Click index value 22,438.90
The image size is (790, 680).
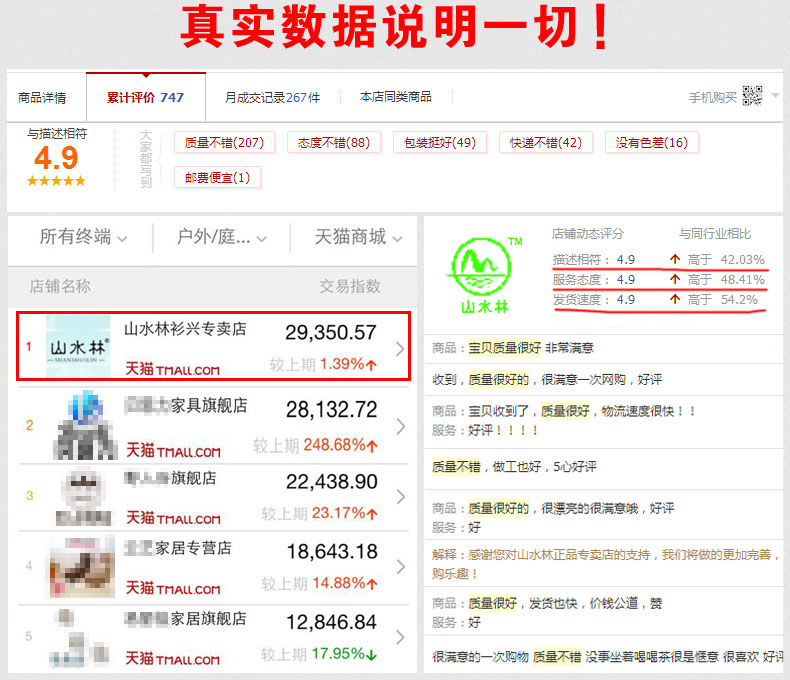(x=332, y=482)
